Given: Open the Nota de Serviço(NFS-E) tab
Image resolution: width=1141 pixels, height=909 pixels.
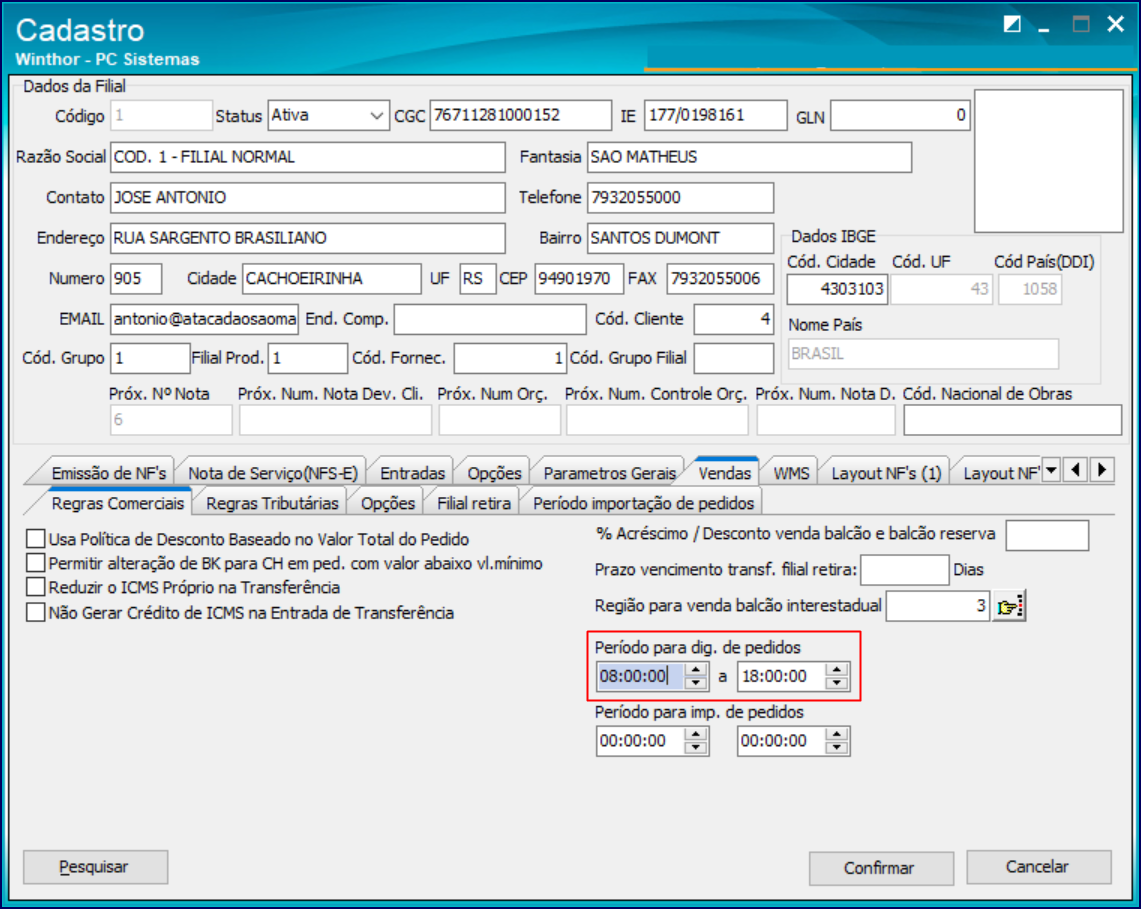Looking at the screenshot, I should 273,473.
